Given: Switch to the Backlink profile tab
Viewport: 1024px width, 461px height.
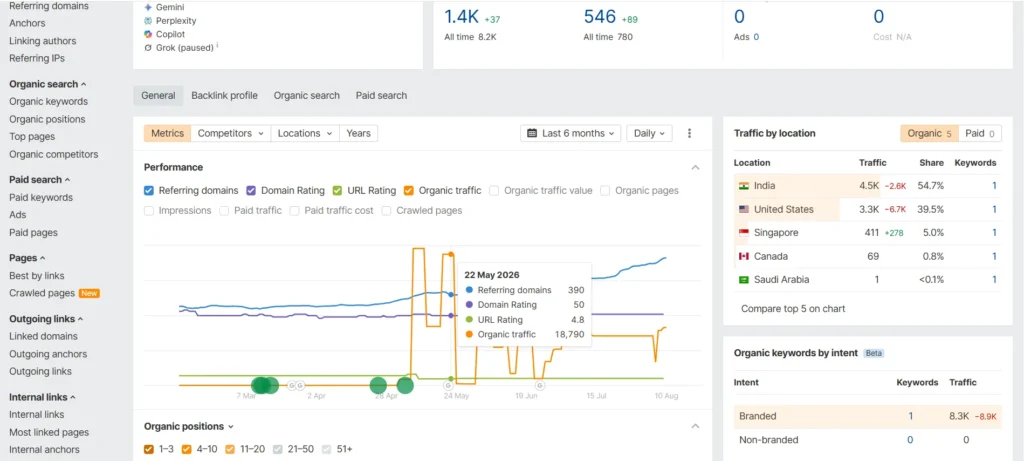Looking at the screenshot, I should (225, 95).
